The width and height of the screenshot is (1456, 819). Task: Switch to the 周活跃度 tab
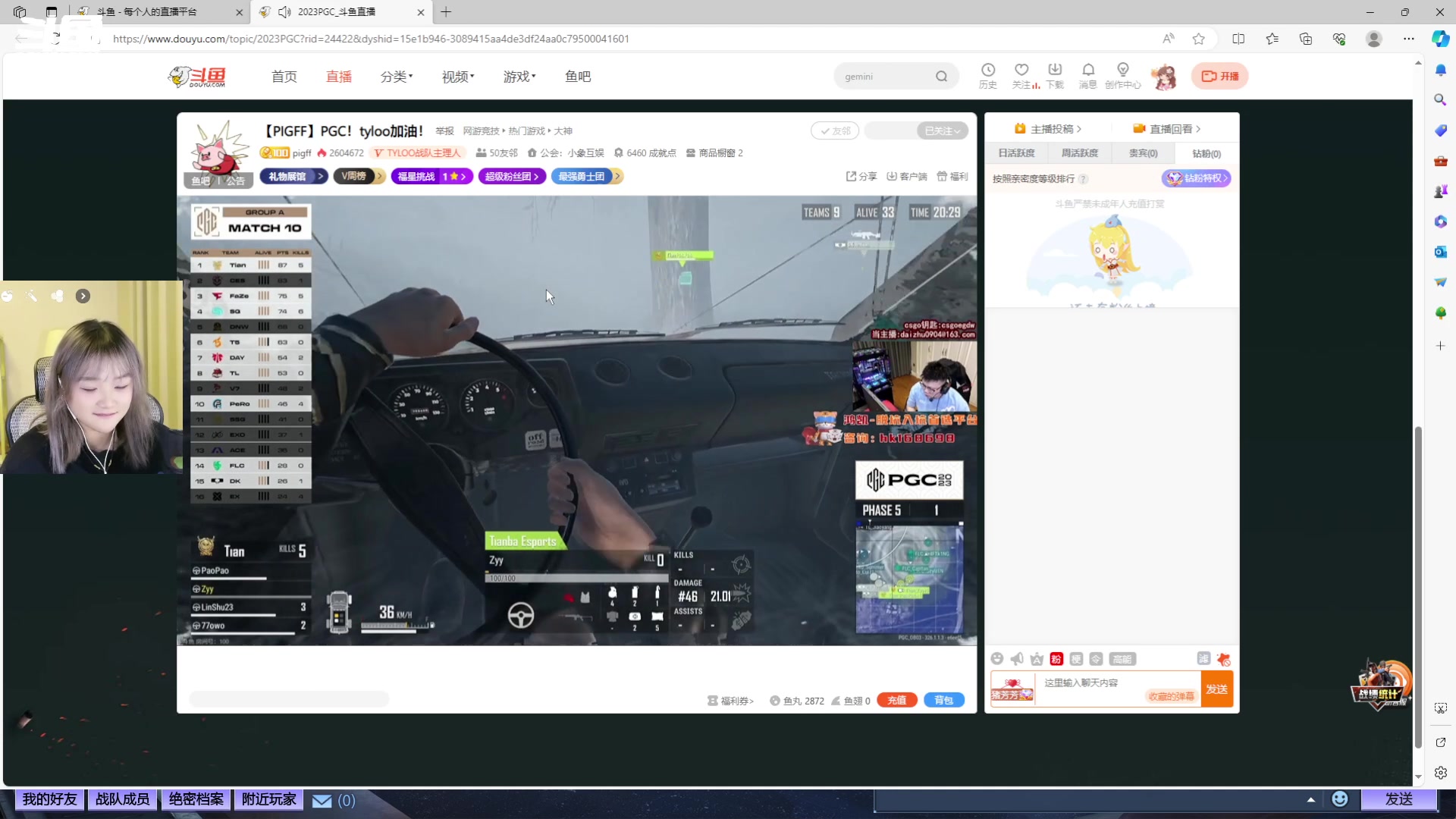(x=1080, y=153)
